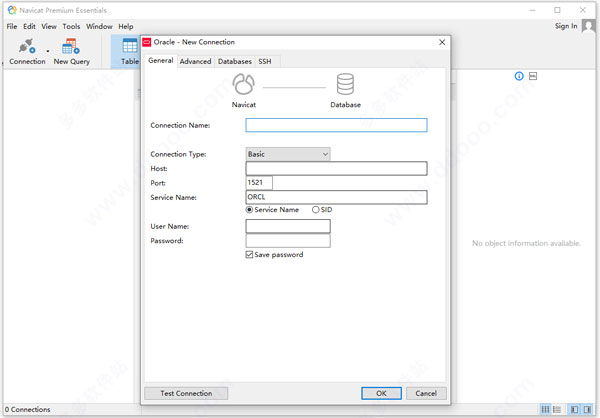Click the Navicat app icon in title bar

[x=12, y=10]
